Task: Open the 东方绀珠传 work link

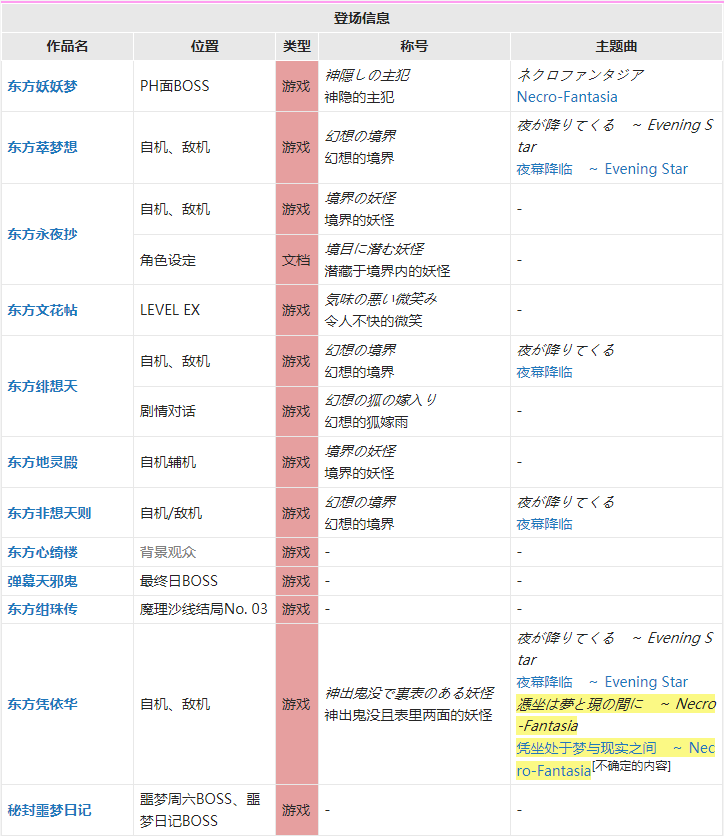Action: point(42,609)
